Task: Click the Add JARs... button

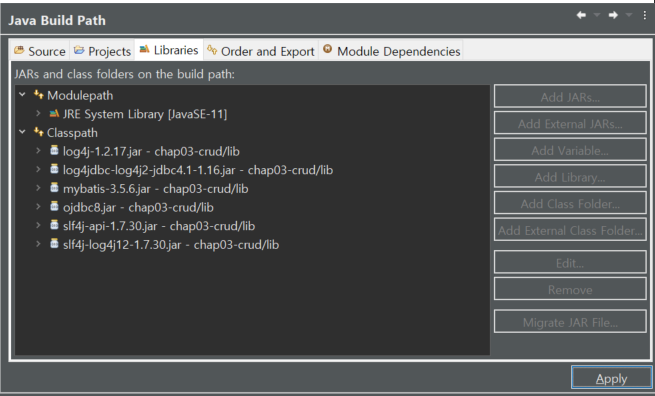Action: (x=570, y=96)
